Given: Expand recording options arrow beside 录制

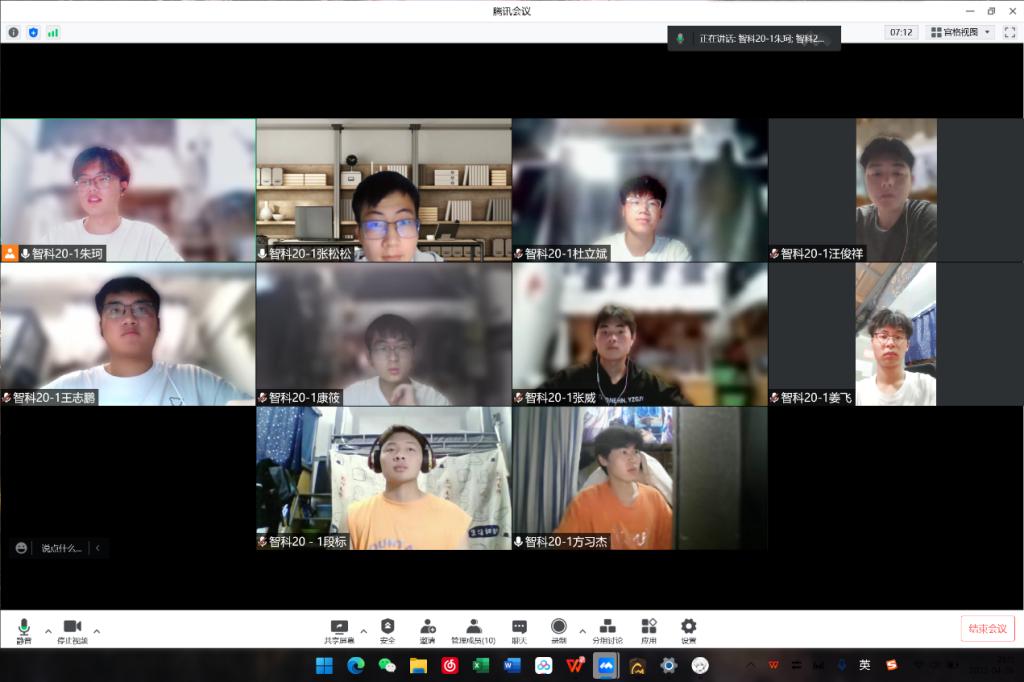Looking at the screenshot, I should pyautogui.click(x=582, y=631).
